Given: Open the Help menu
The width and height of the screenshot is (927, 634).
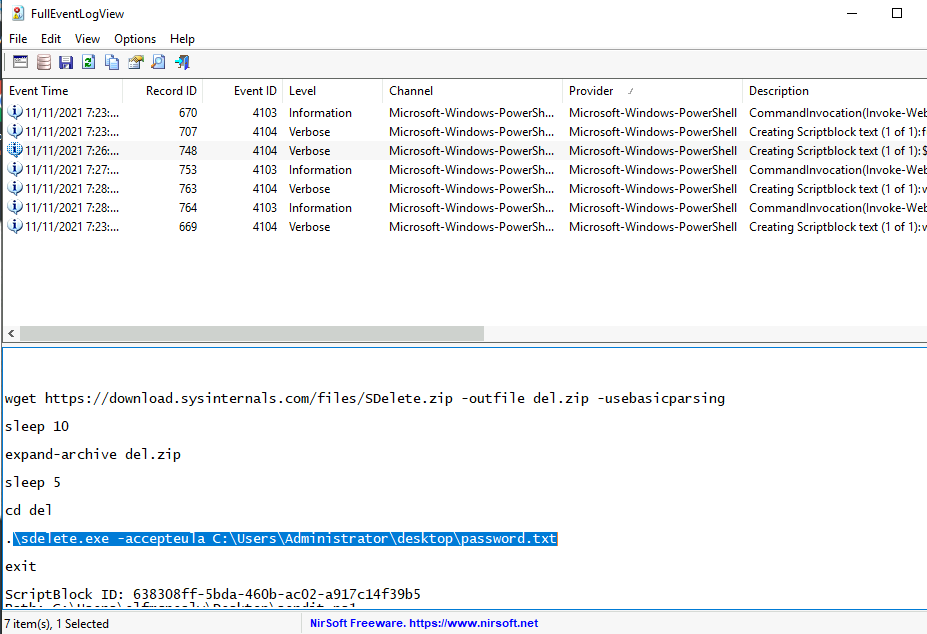Looking at the screenshot, I should (182, 38).
